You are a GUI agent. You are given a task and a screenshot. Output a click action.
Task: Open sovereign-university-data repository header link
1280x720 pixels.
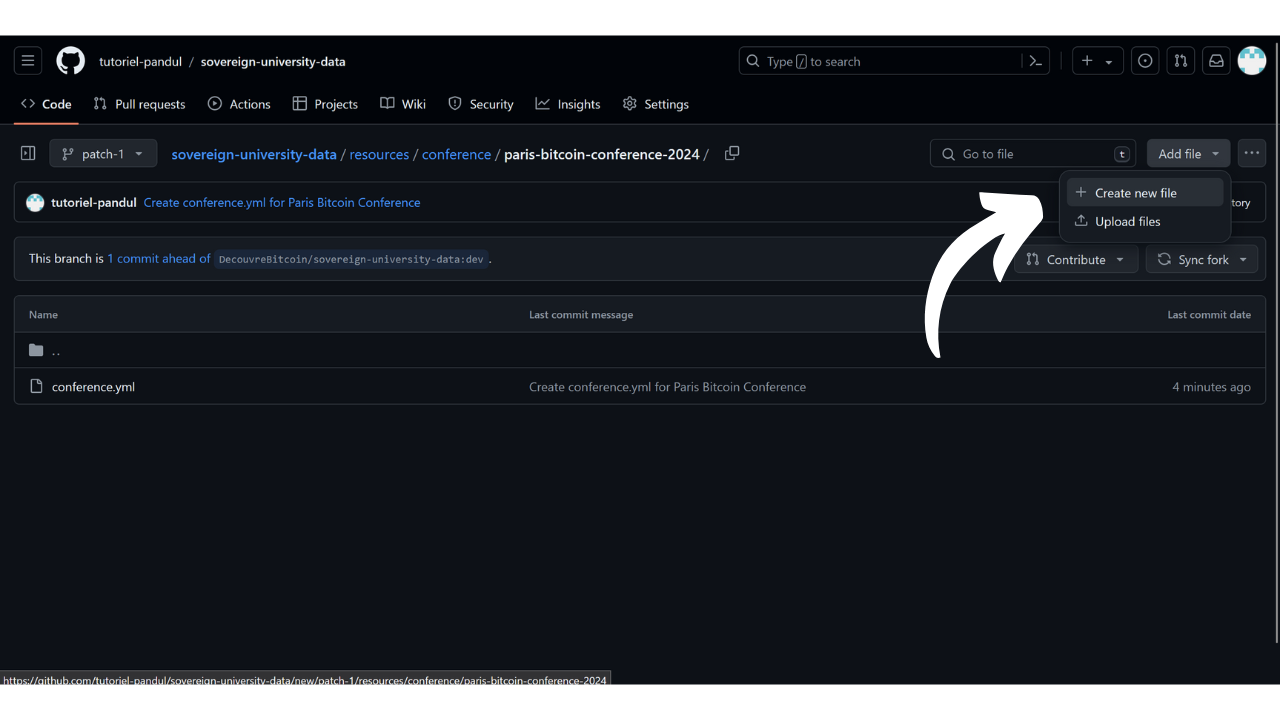pyautogui.click(x=273, y=61)
